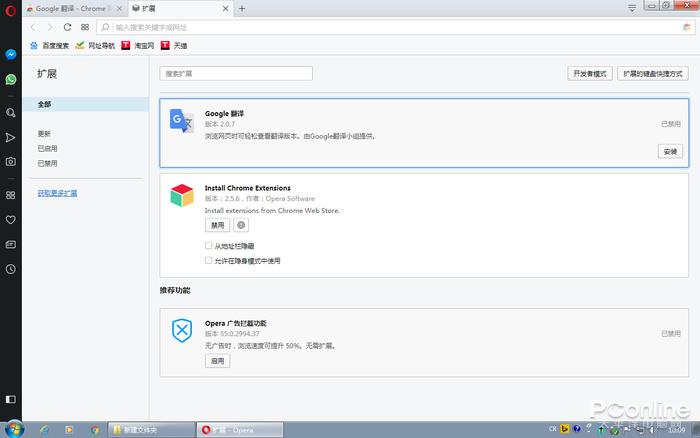
Task: Click 开发者模式 button
Action: pos(590,74)
